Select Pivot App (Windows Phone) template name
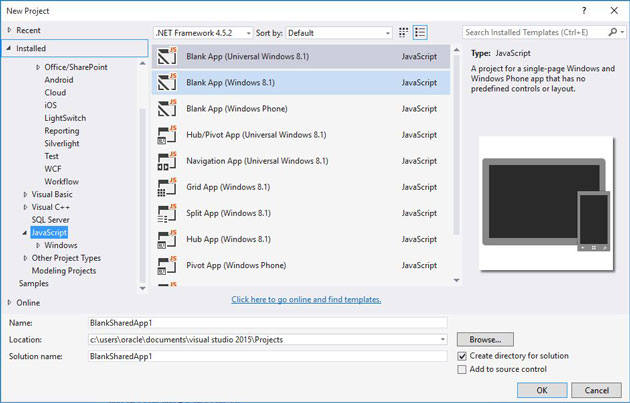Viewport: 630px width, 403px height. (x=236, y=266)
